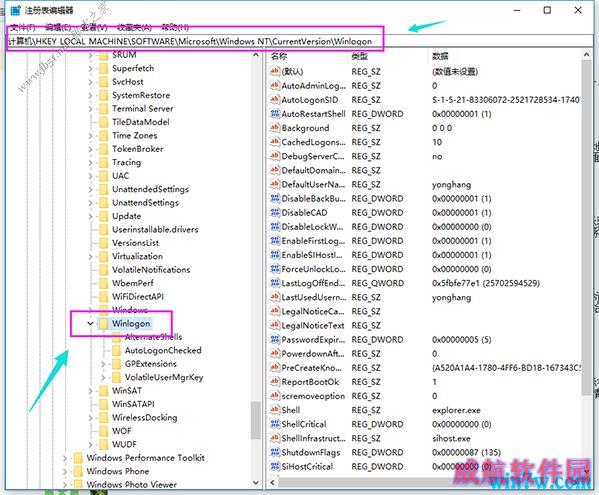Image resolution: width=599 pixels, height=495 pixels.
Task: Expand the Terminal Server key
Action: tap(90, 109)
